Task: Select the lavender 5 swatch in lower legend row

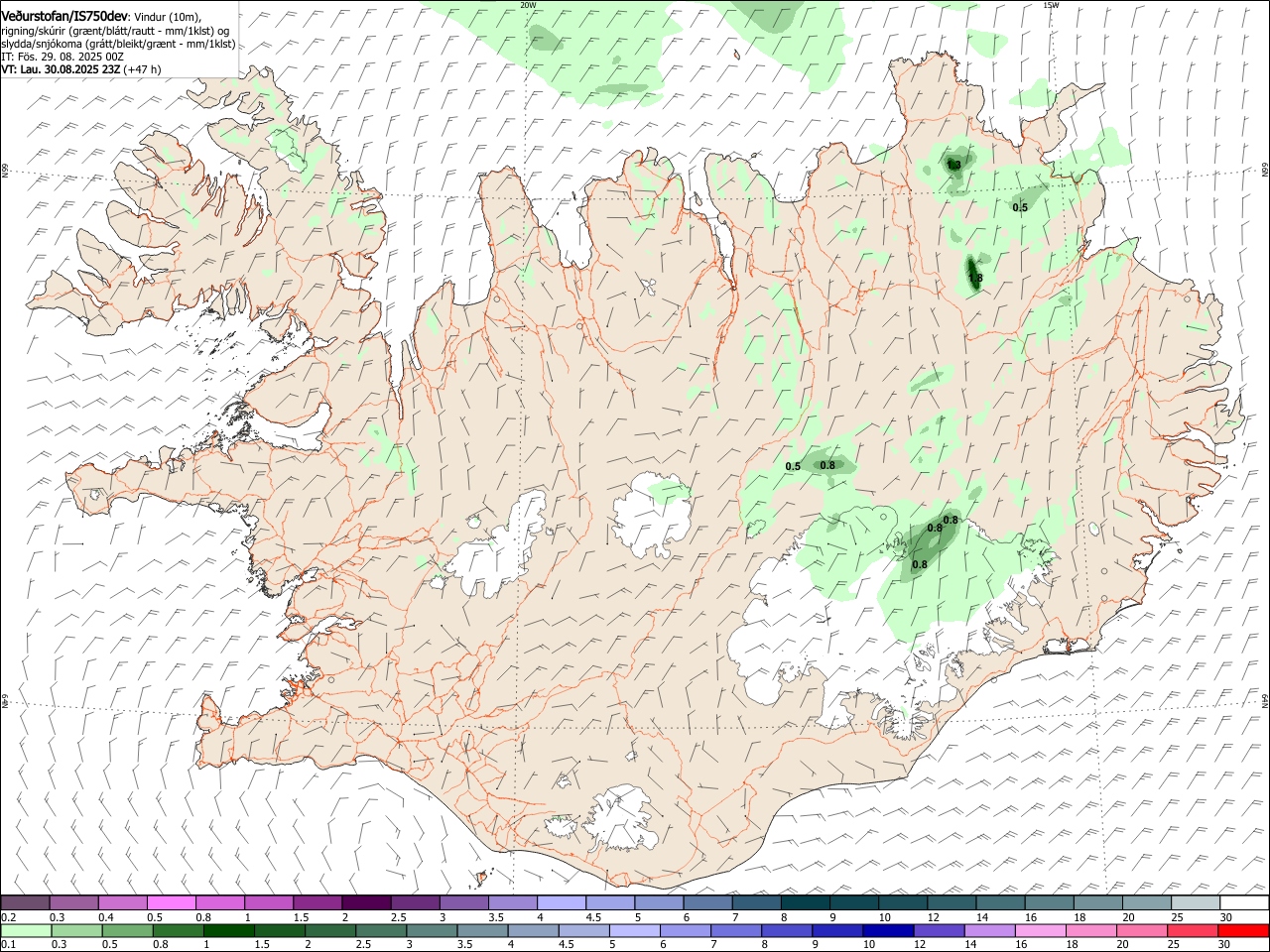Action: [634, 930]
